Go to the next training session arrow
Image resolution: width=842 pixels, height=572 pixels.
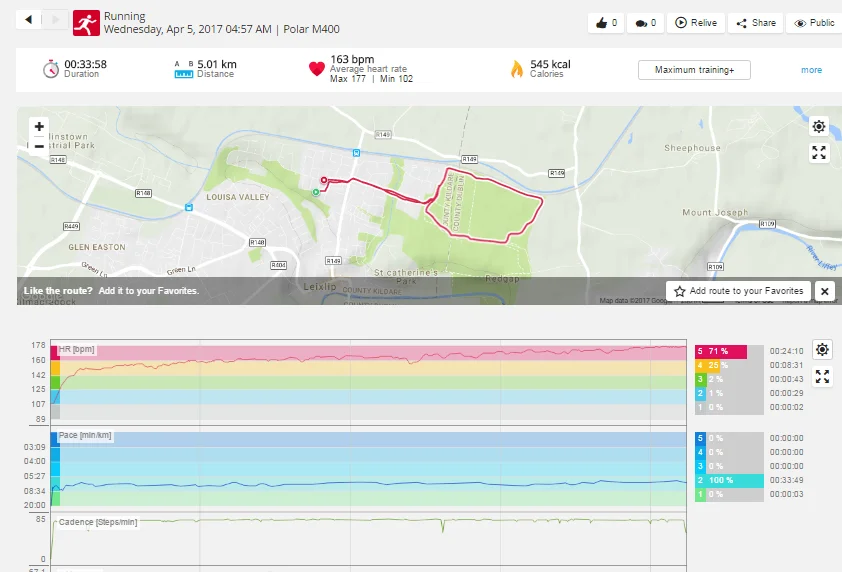55,20
